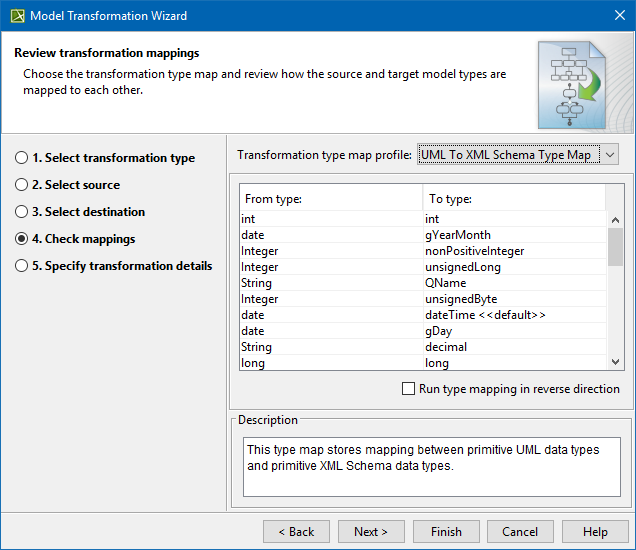Click the mappings list scrollbar thumb
The image size is (636, 550).
click(615, 247)
